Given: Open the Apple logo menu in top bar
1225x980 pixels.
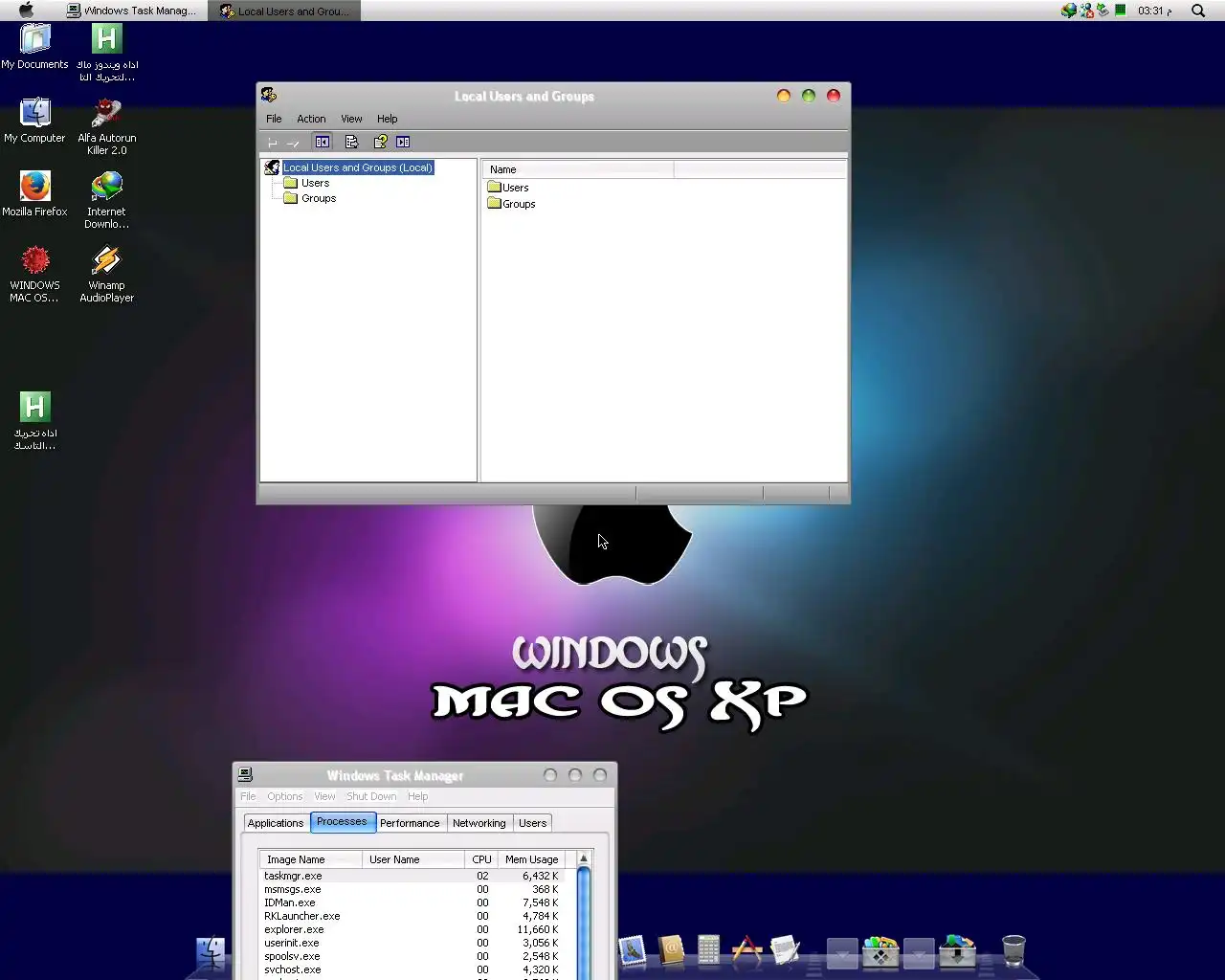Looking at the screenshot, I should coord(26,11).
